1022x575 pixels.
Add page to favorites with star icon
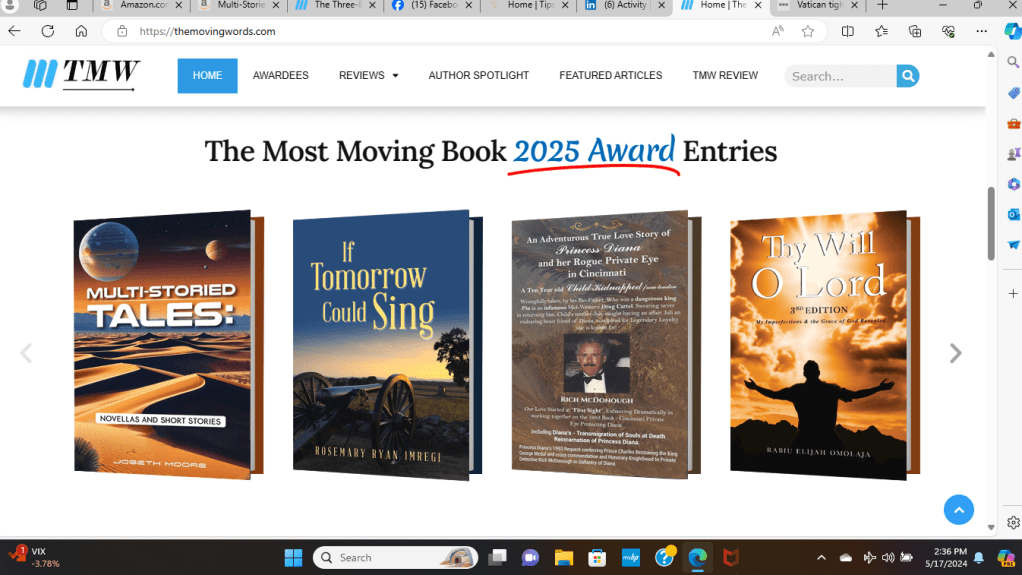tap(808, 31)
